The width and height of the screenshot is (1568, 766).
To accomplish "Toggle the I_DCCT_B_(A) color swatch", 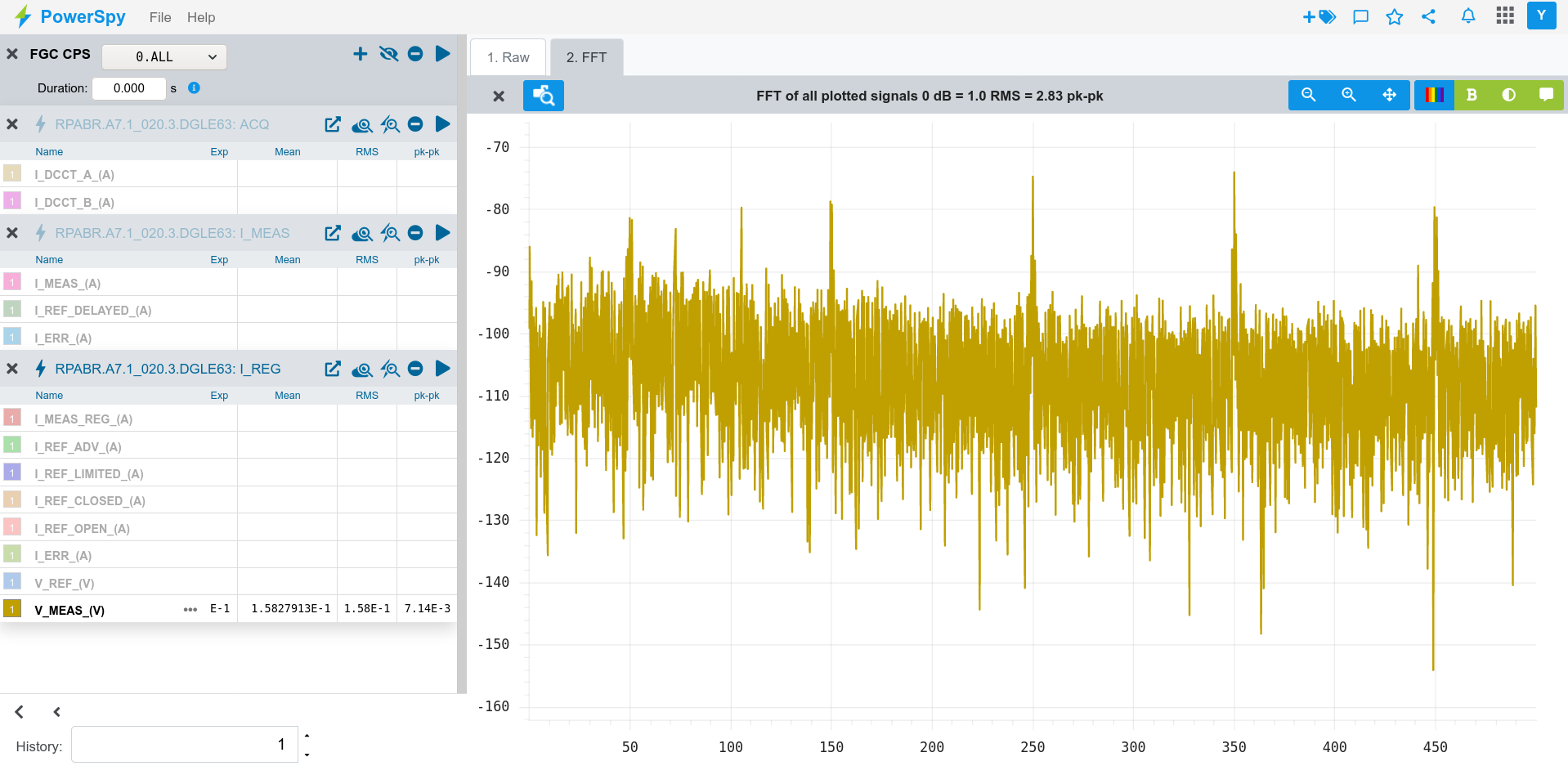I will click(x=12, y=200).
